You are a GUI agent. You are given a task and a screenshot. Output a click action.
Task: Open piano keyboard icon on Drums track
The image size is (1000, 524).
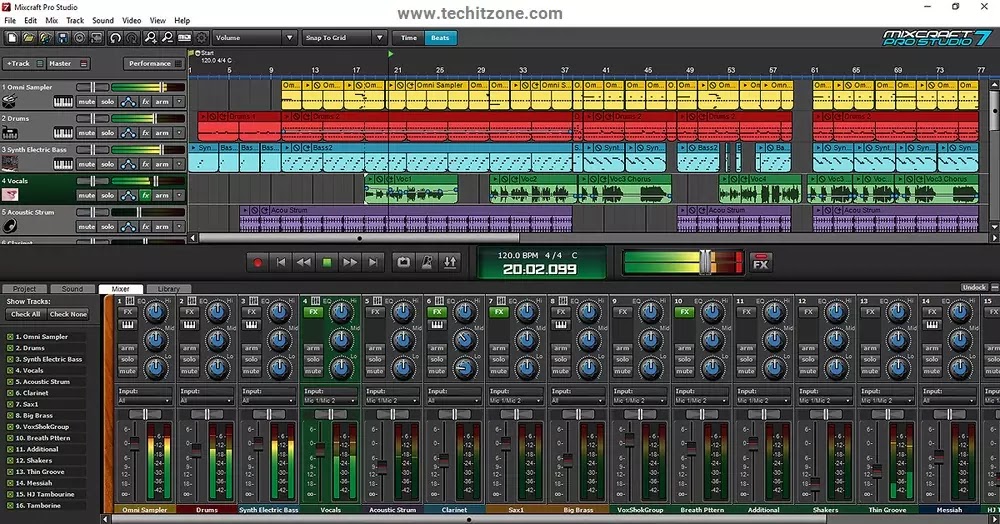coord(62,133)
